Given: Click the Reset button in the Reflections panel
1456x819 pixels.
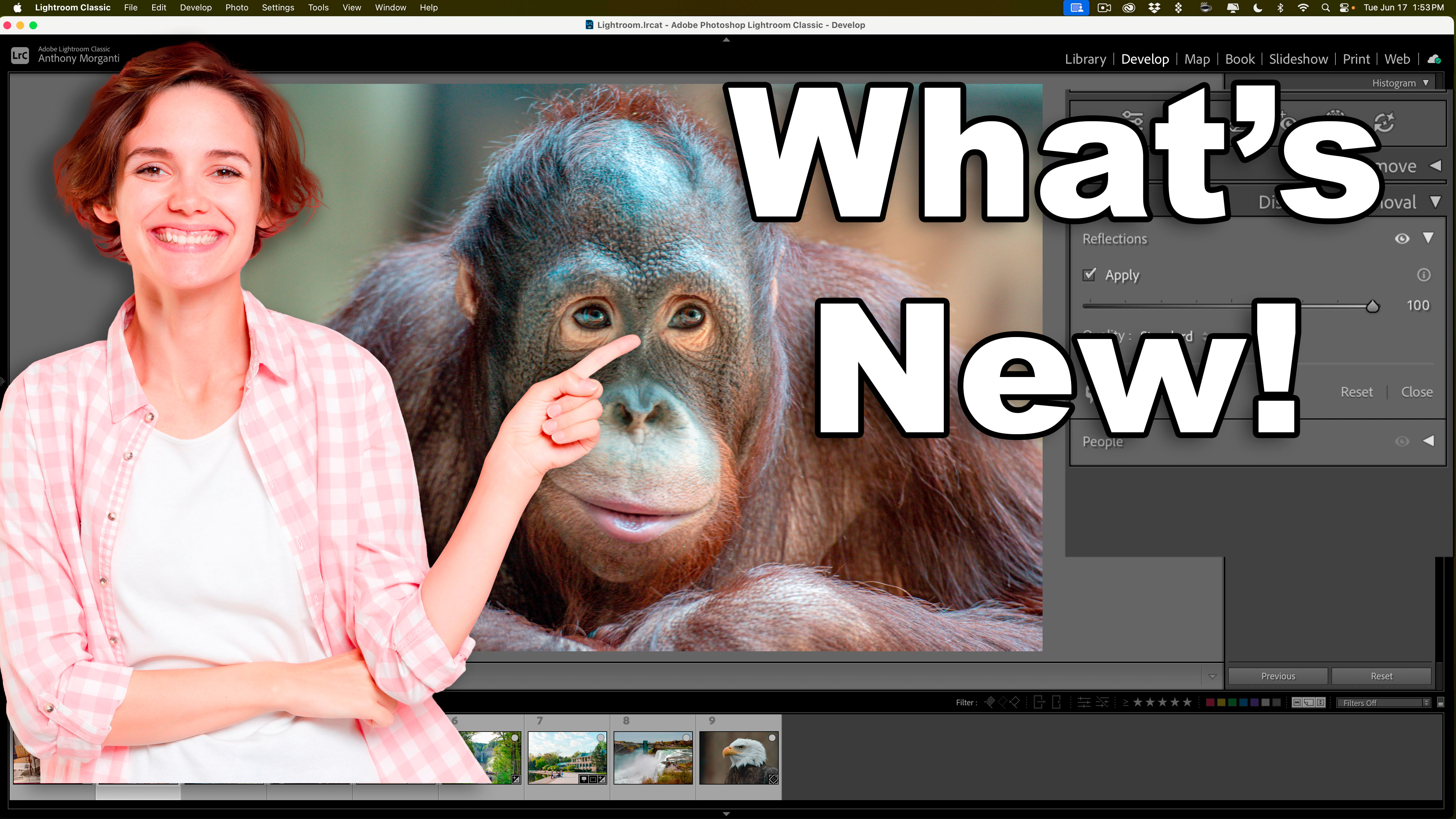Looking at the screenshot, I should click(x=1357, y=391).
